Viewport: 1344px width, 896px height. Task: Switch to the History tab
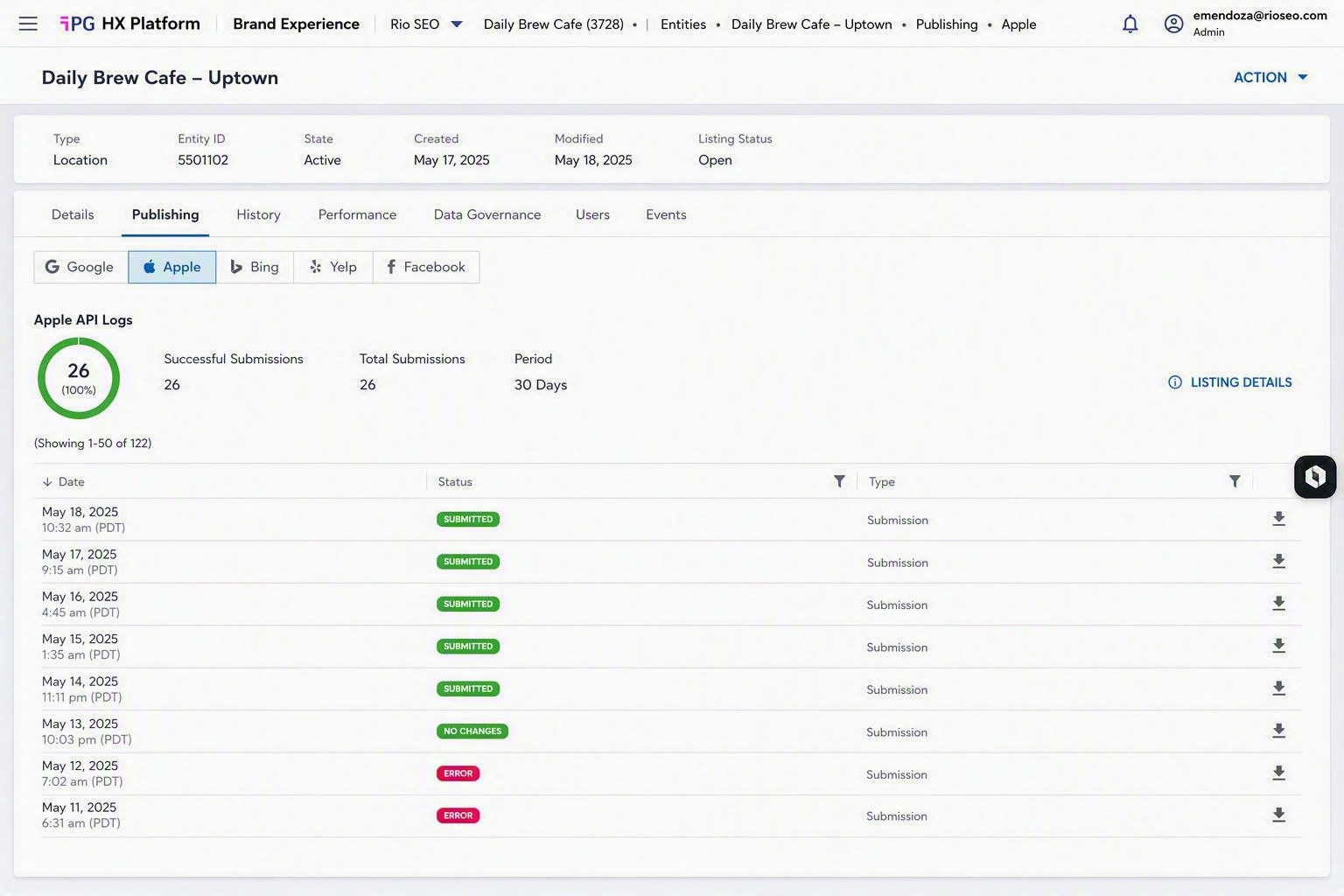pyautogui.click(x=258, y=214)
